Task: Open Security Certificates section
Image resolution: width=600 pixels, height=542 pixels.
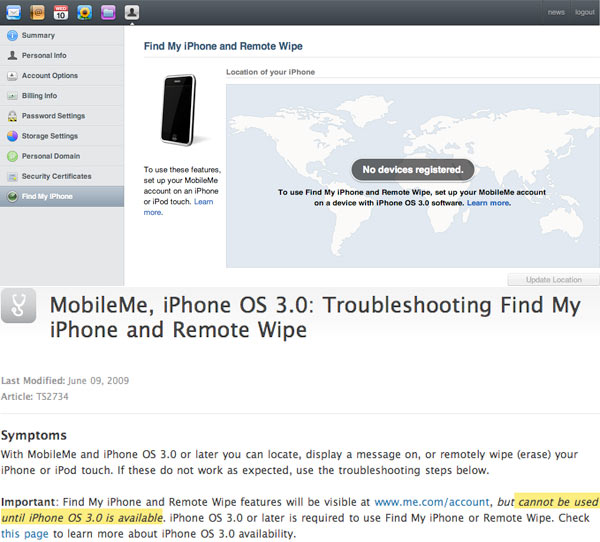Action: [x=56, y=176]
